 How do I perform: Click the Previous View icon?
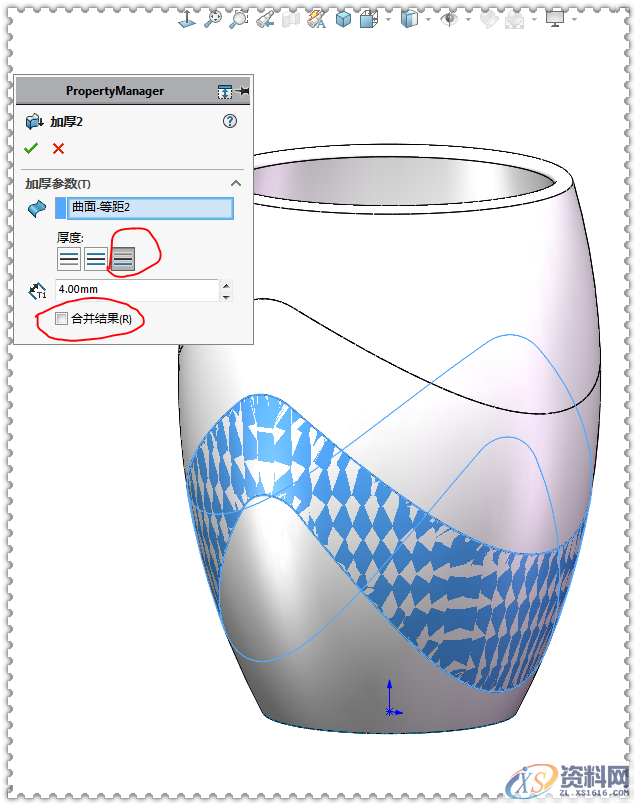265,20
